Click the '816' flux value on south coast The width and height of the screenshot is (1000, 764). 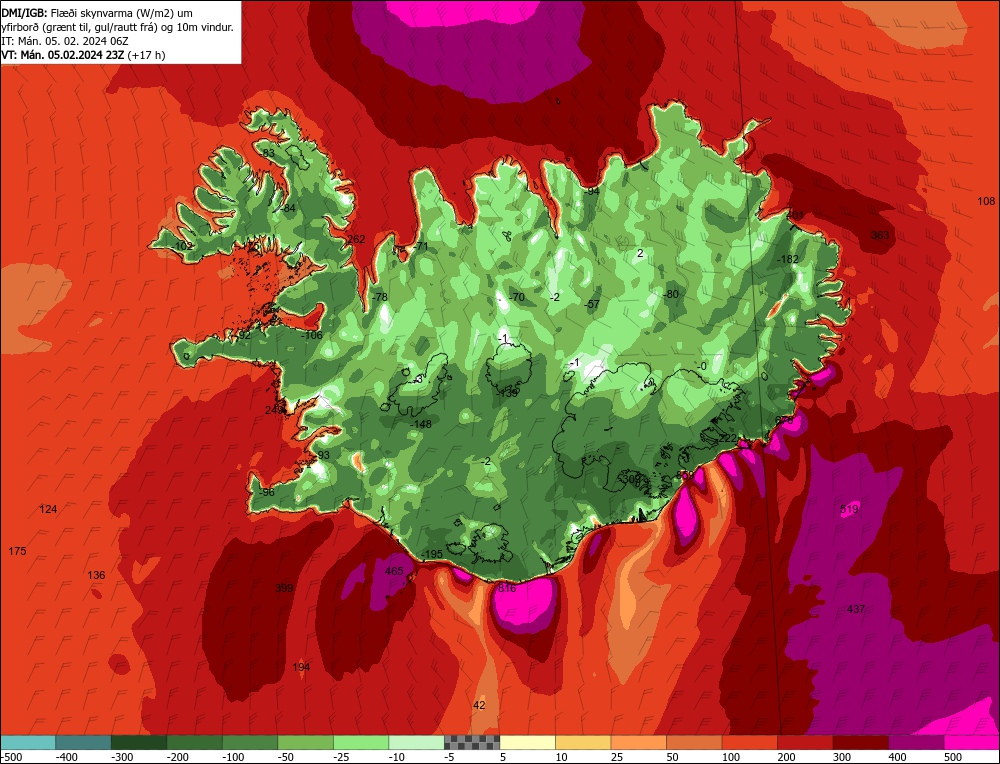tap(507, 588)
